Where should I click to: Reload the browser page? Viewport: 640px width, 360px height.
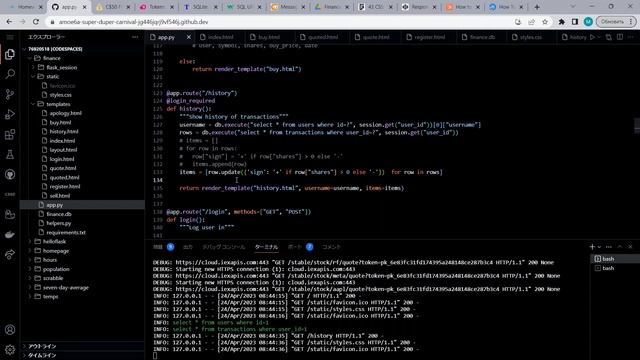[36, 22]
